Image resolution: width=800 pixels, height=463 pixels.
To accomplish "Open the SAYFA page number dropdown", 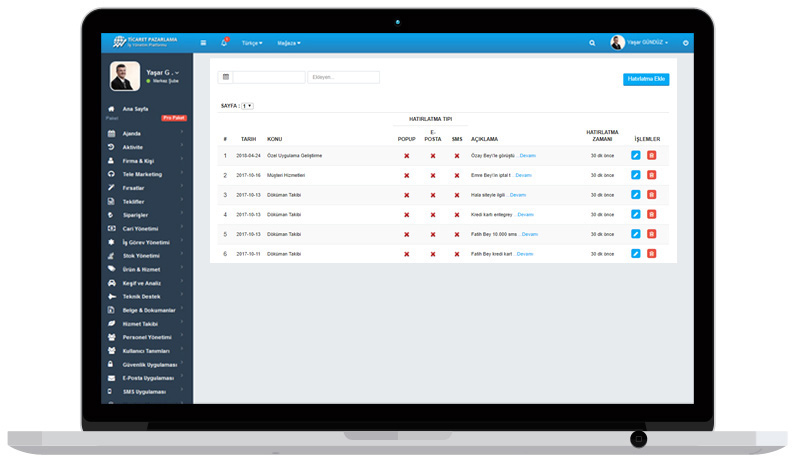I will 247,106.
